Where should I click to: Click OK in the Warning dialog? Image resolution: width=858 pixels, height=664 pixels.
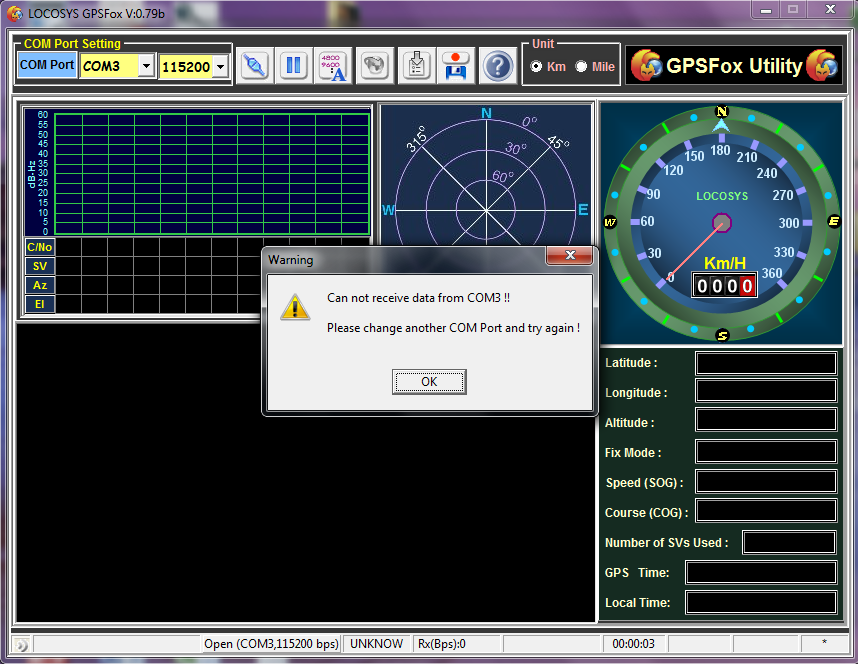(429, 382)
